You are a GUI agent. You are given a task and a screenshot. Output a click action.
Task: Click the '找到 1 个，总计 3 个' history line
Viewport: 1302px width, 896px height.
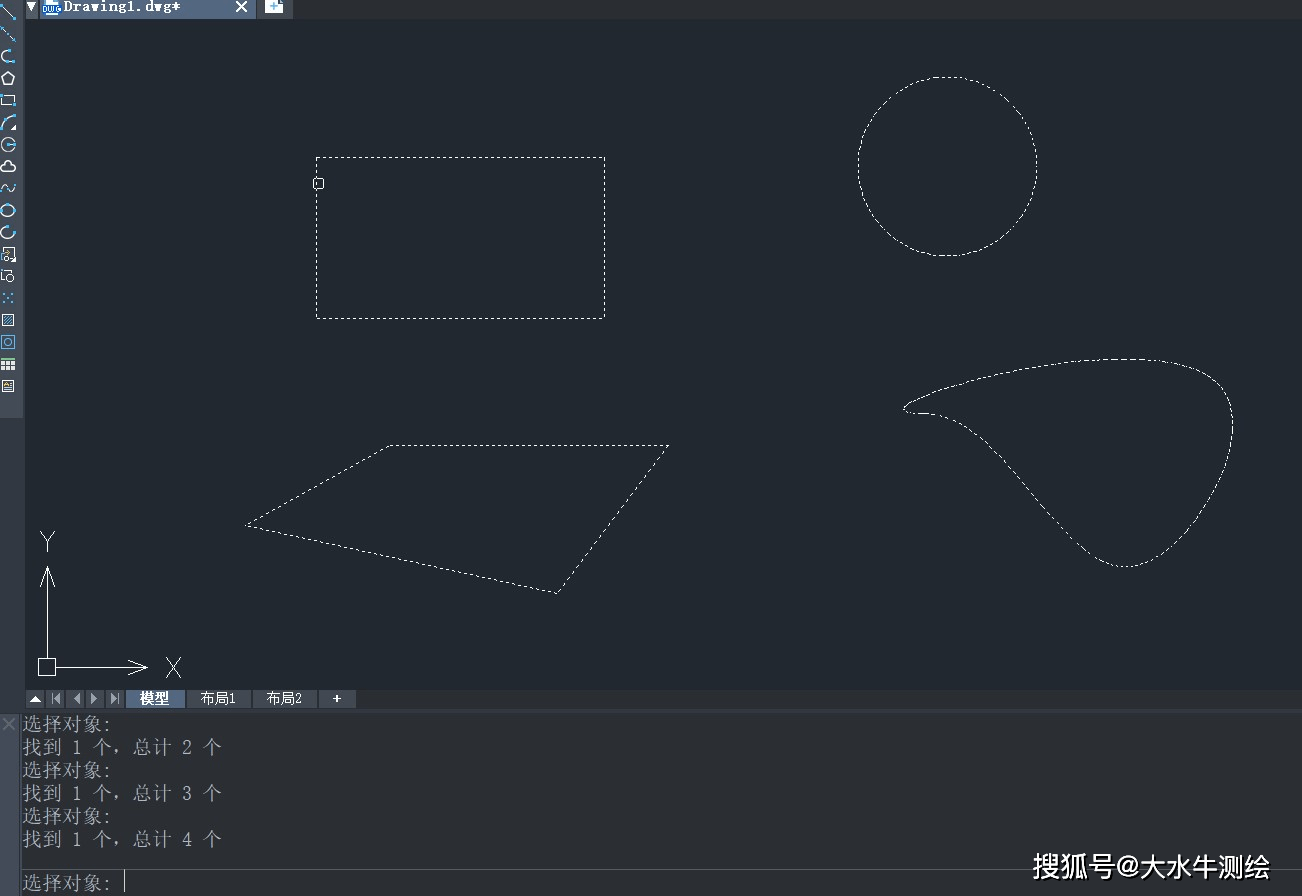click(122, 793)
